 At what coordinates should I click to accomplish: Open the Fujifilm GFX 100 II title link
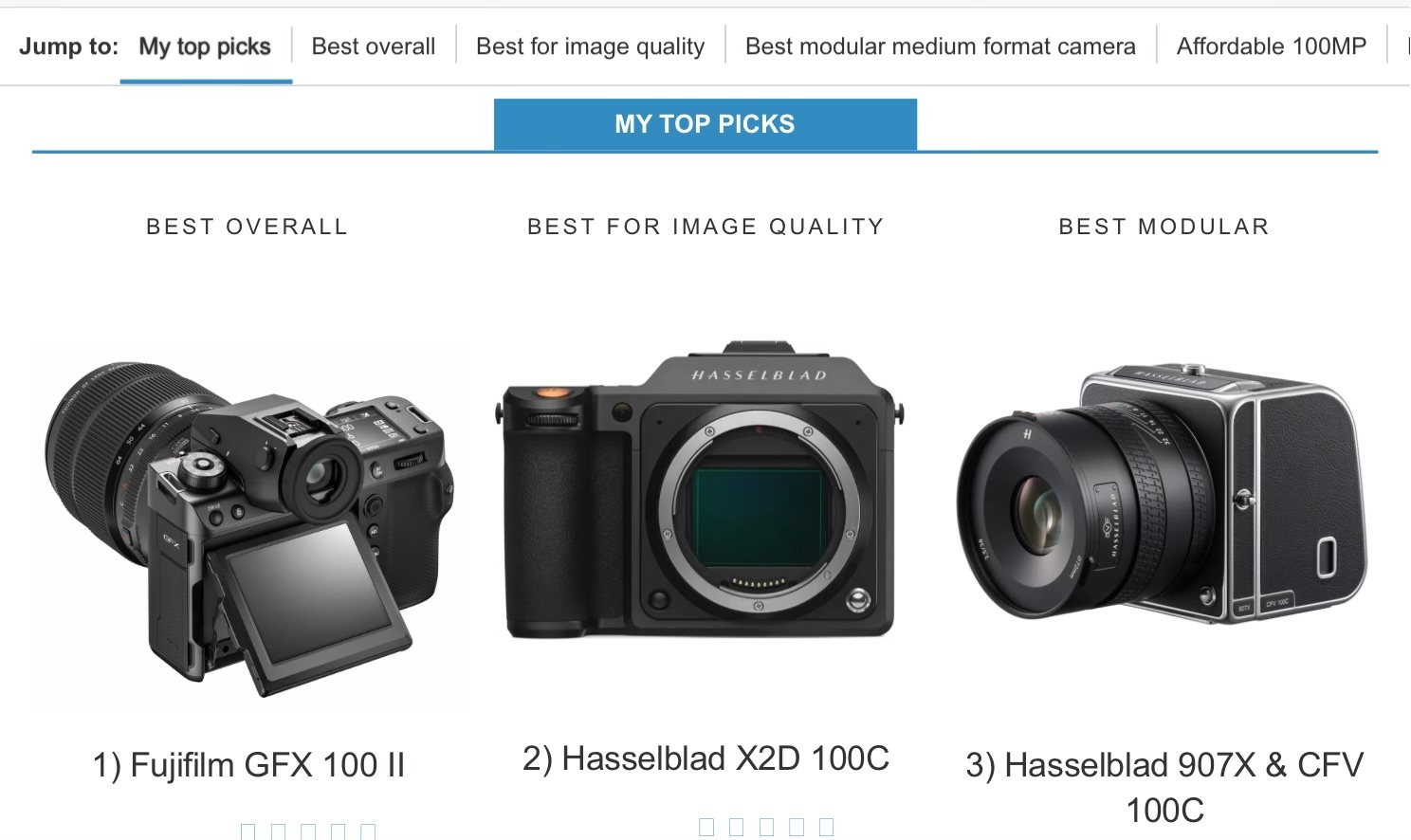pos(248,765)
